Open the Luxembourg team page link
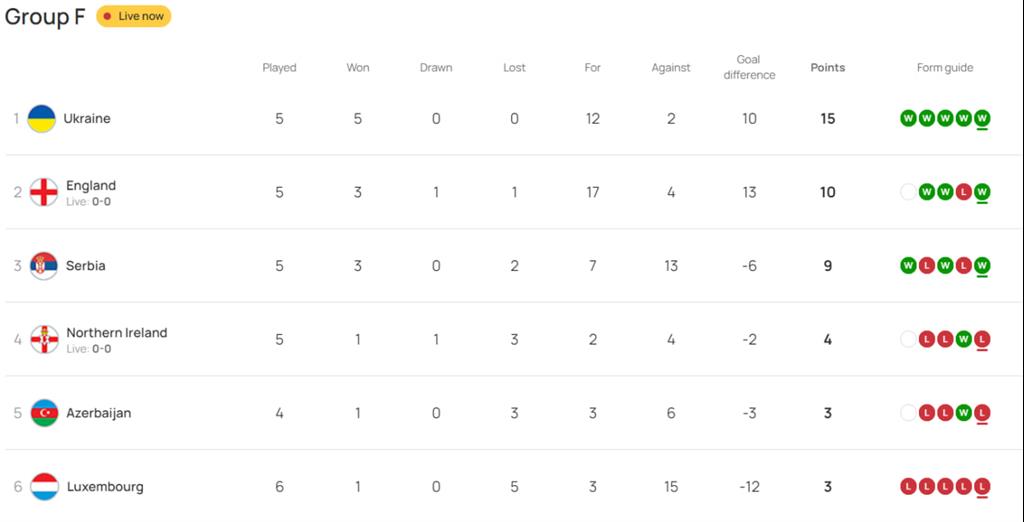 [105, 487]
